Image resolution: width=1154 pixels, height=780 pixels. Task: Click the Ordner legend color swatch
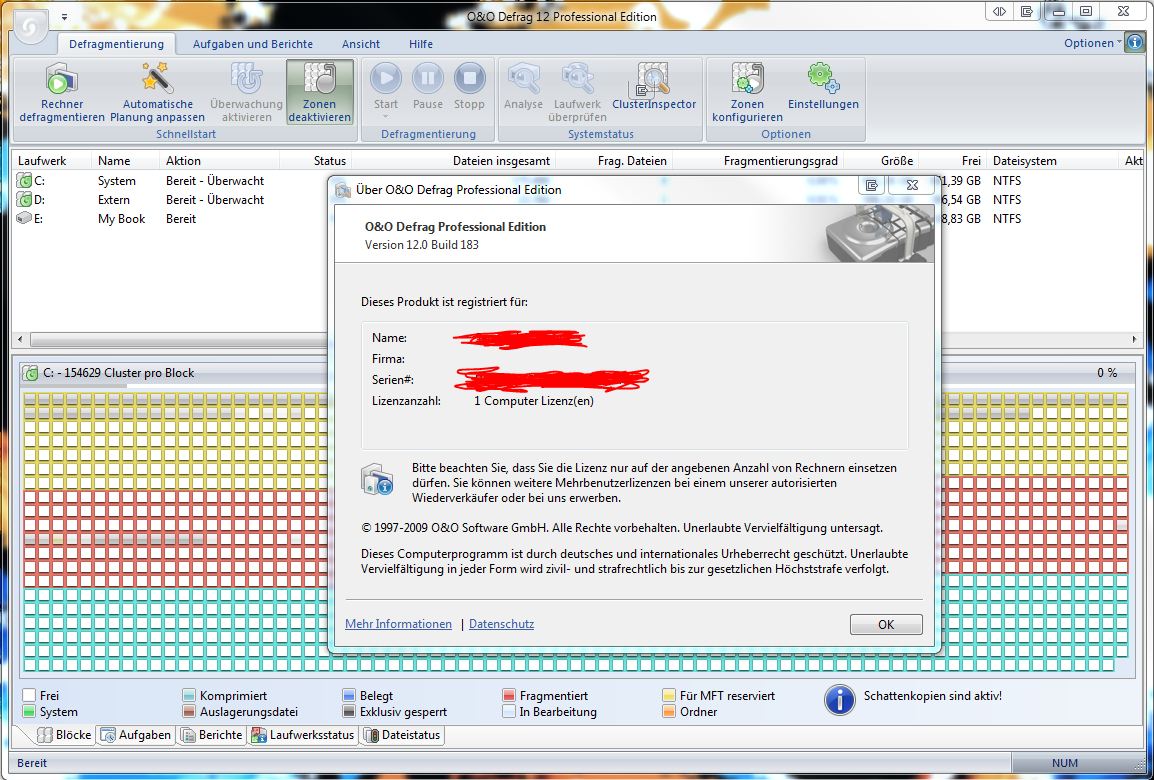pos(669,712)
